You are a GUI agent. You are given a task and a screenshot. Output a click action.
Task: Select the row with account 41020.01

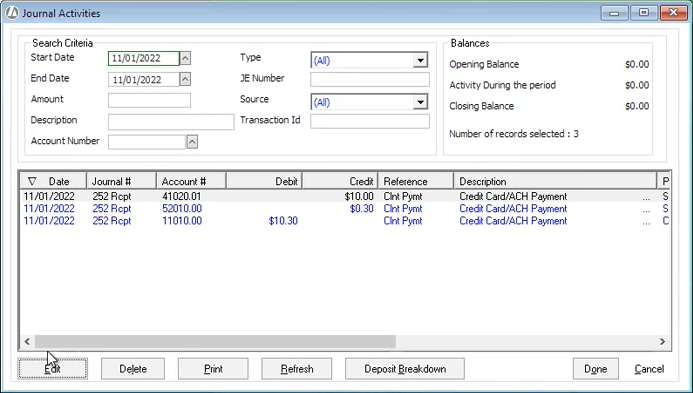click(346, 196)
